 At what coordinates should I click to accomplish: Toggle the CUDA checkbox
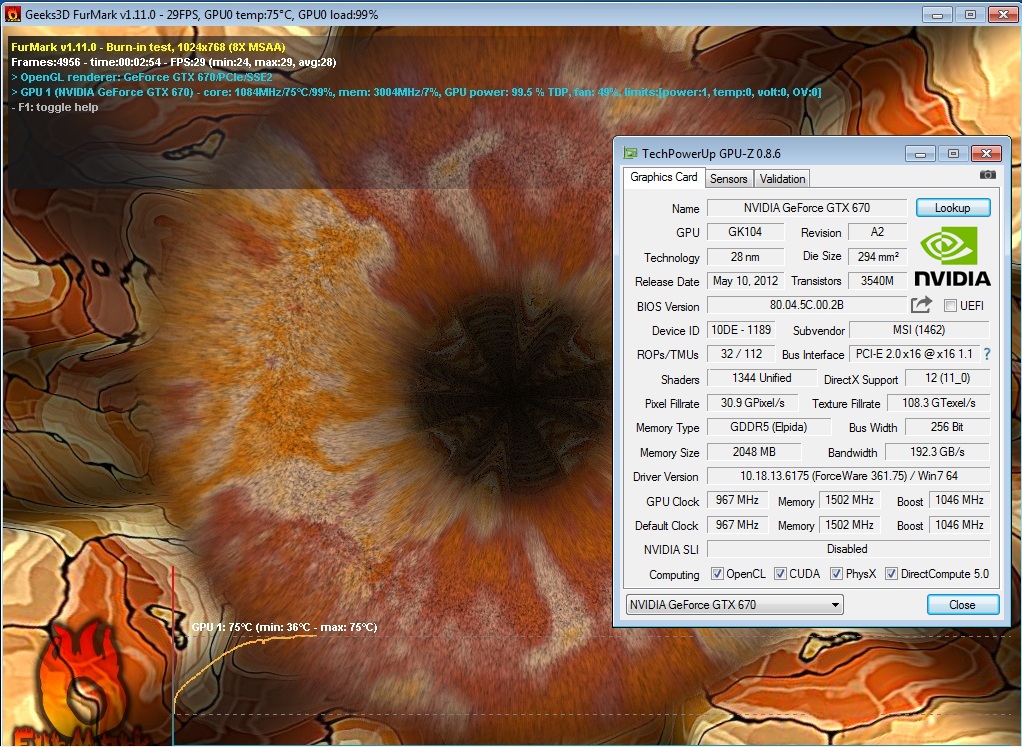pyautogui.click(x=780, y=574)
